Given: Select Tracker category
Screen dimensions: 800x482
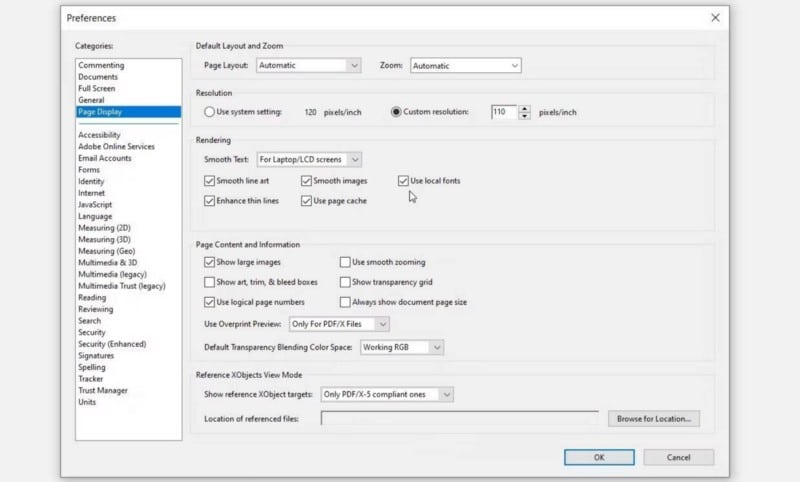Looking at the screenshot, I should point(90,379).
